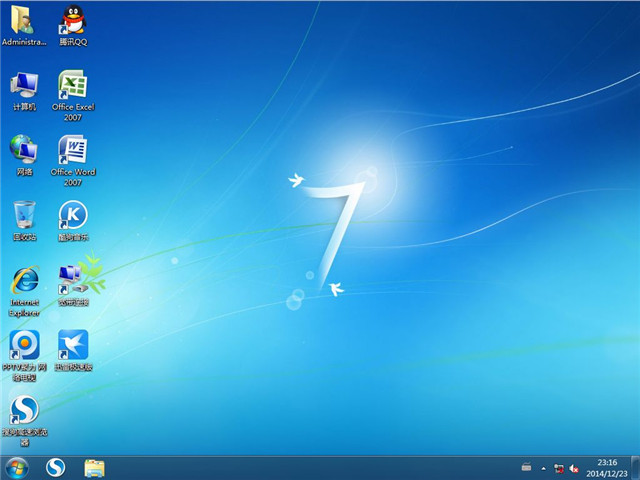This screenshot has height=480, width=640.
Task: Open the network status tray icon
Action: click(559, 468)
